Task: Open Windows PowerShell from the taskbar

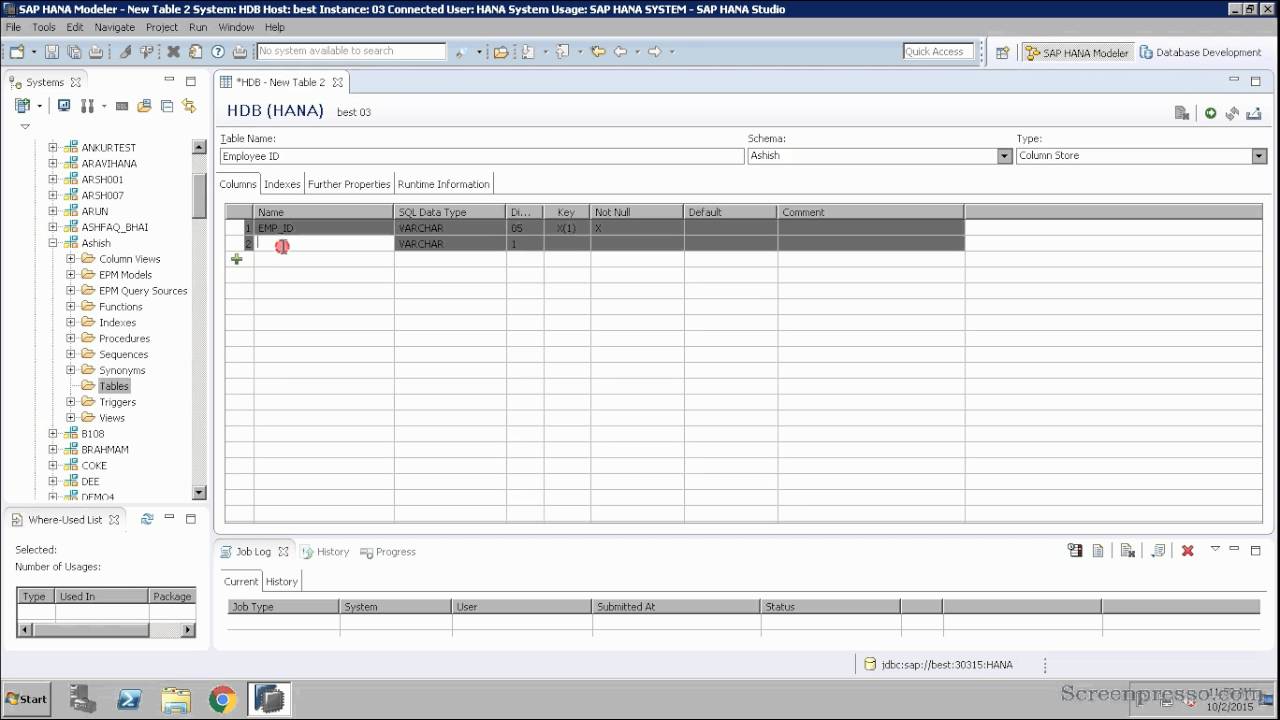Action: [x=130, y=699]
